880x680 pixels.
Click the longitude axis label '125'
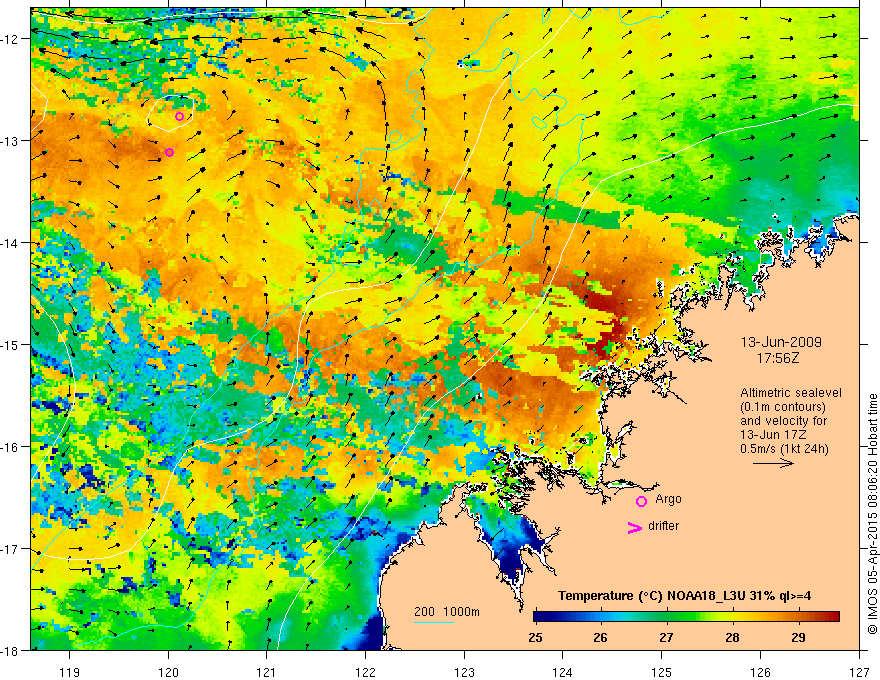tap(662, 672)
